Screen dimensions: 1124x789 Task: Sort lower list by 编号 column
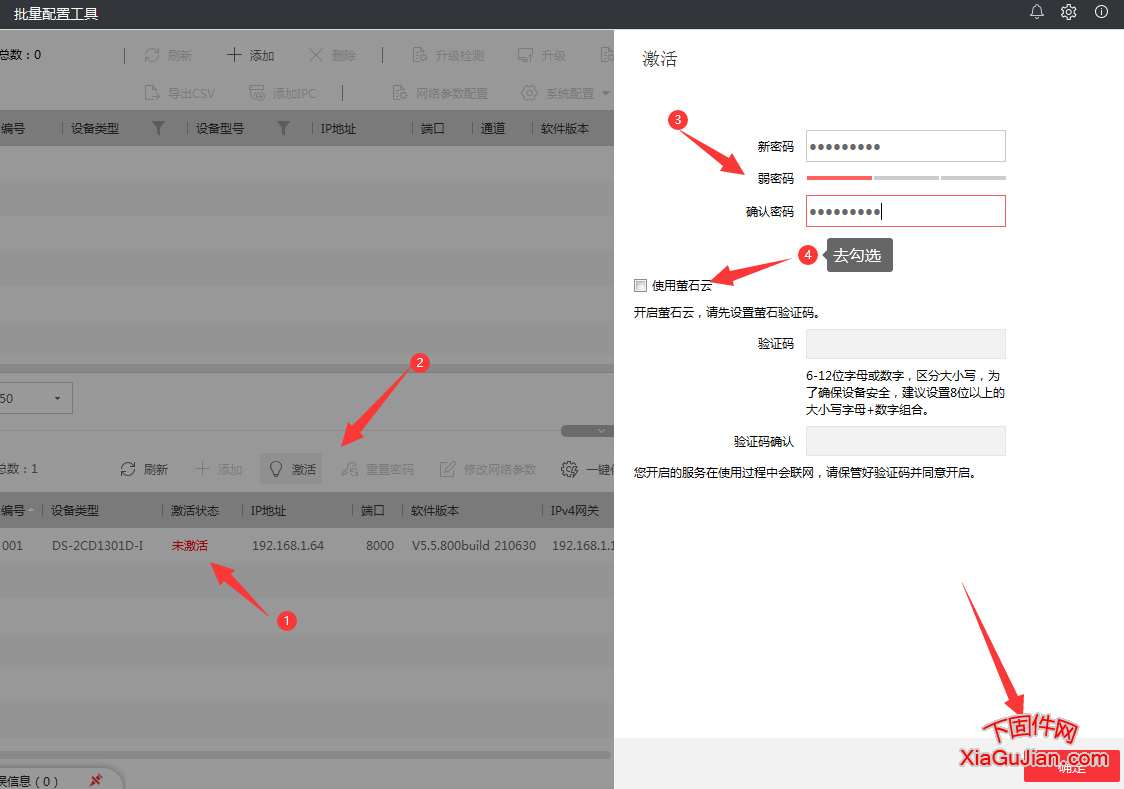coord(17,510)
